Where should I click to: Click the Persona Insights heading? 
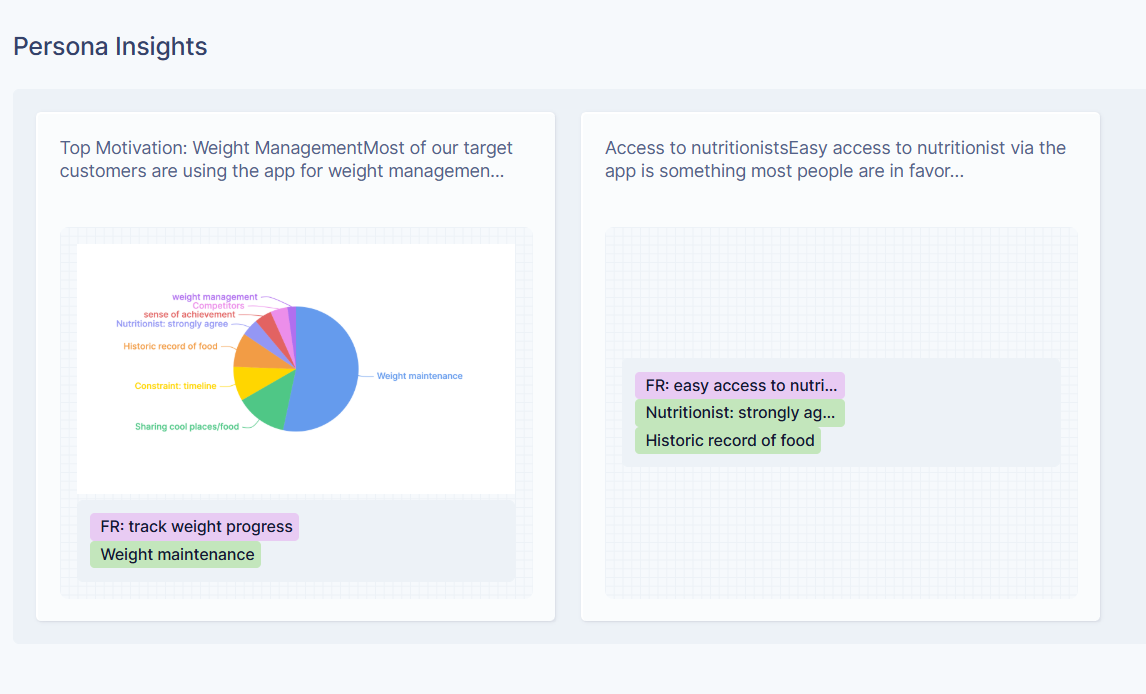110,46
